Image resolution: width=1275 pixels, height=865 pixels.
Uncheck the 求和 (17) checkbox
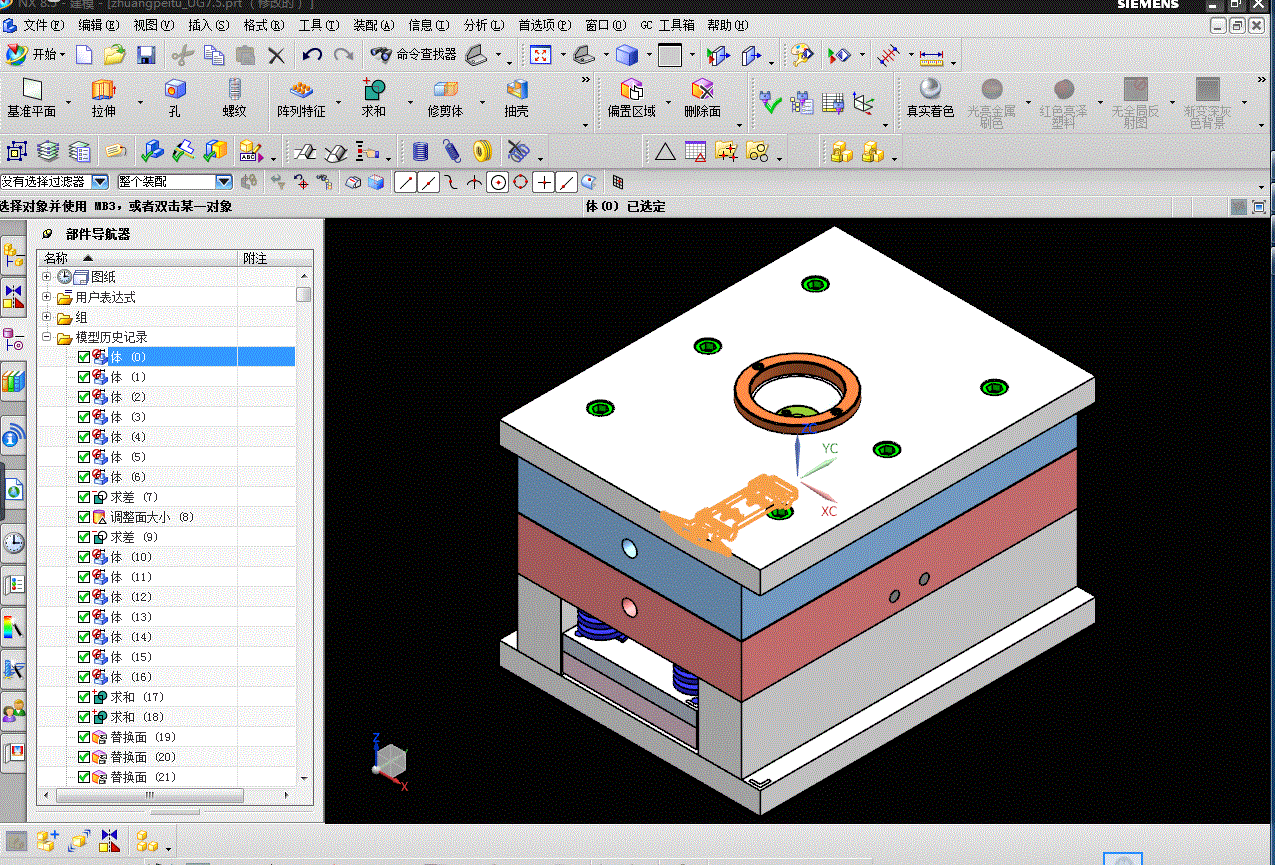[x=84, y=697]
